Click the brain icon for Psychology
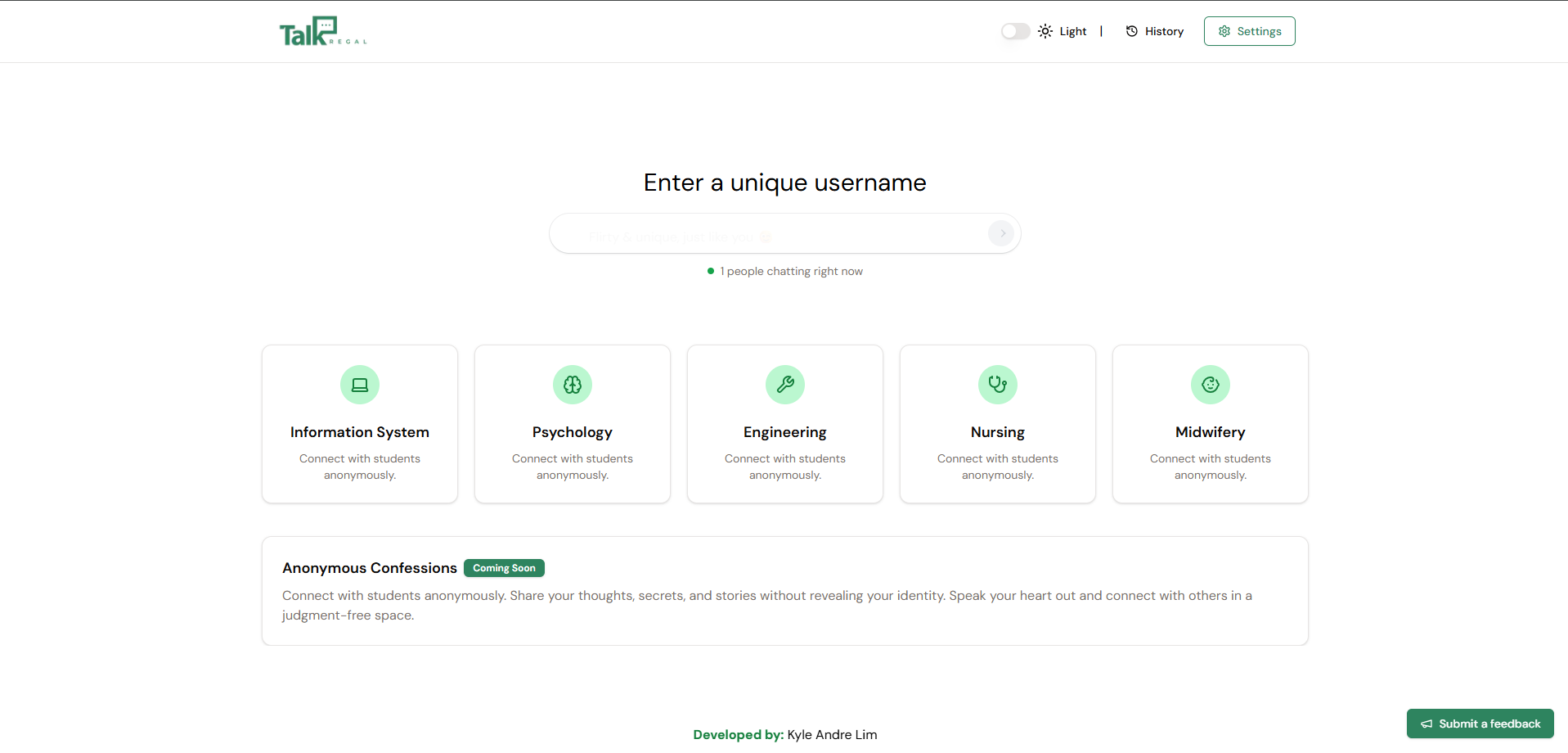Screen dimensions: 1568x753 [x=573, y=385]
